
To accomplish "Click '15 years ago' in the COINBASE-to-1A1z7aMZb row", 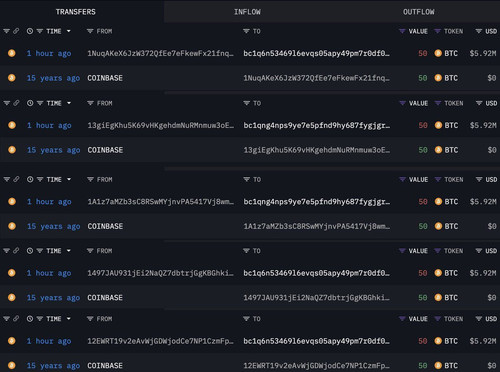I will pos(54,226).
